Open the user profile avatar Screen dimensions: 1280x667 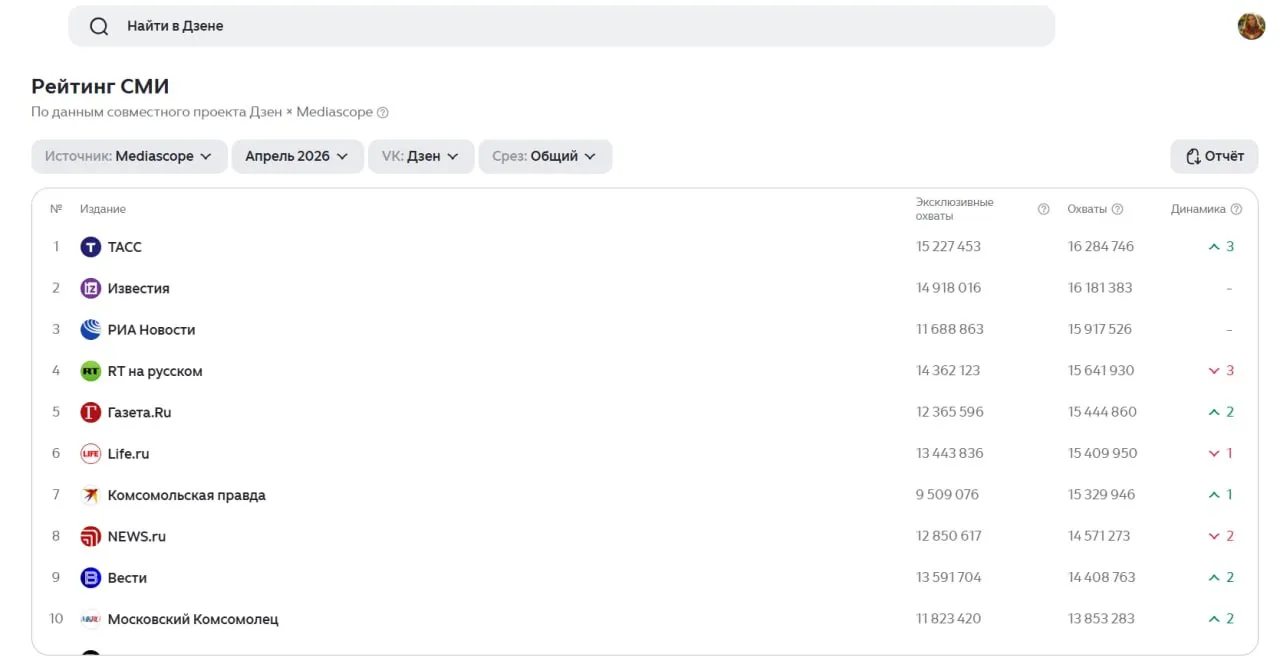click(1251, 26)
